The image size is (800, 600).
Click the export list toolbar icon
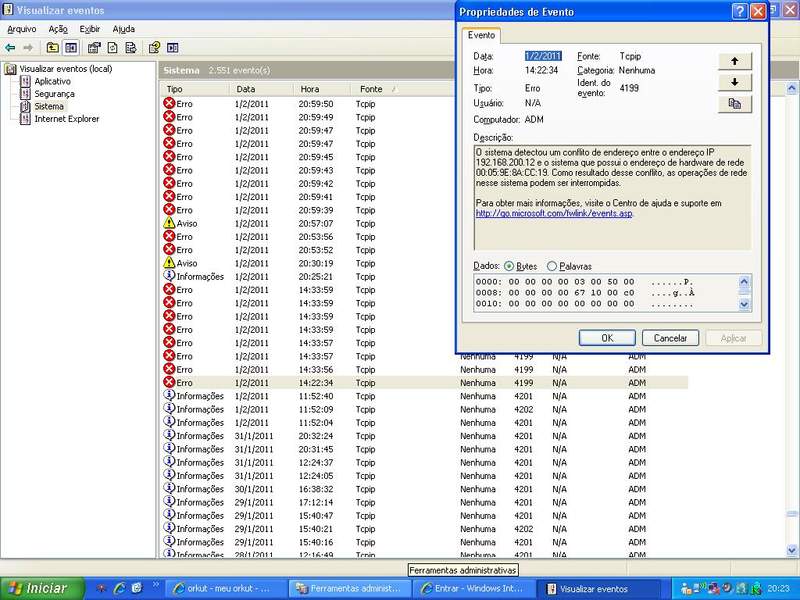pos(131,48)
